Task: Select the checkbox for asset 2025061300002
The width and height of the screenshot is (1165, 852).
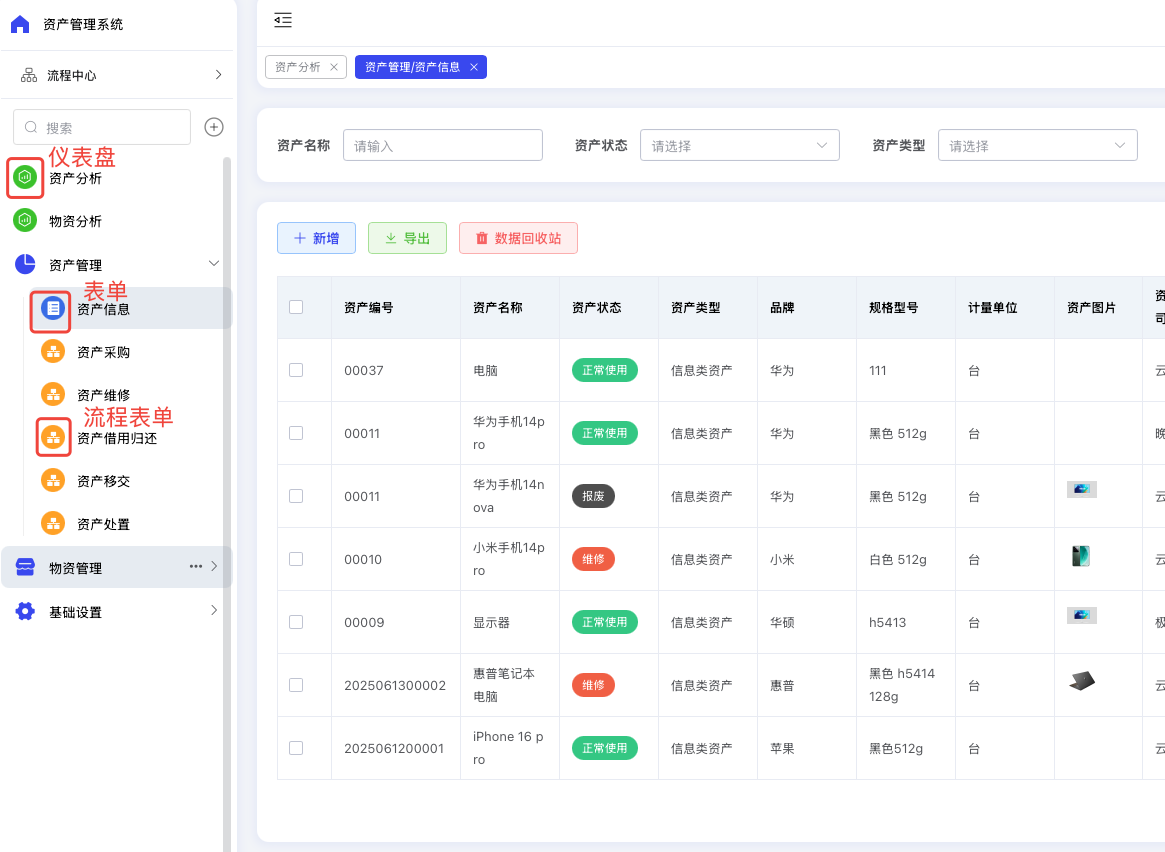Action: pos(296,685)
